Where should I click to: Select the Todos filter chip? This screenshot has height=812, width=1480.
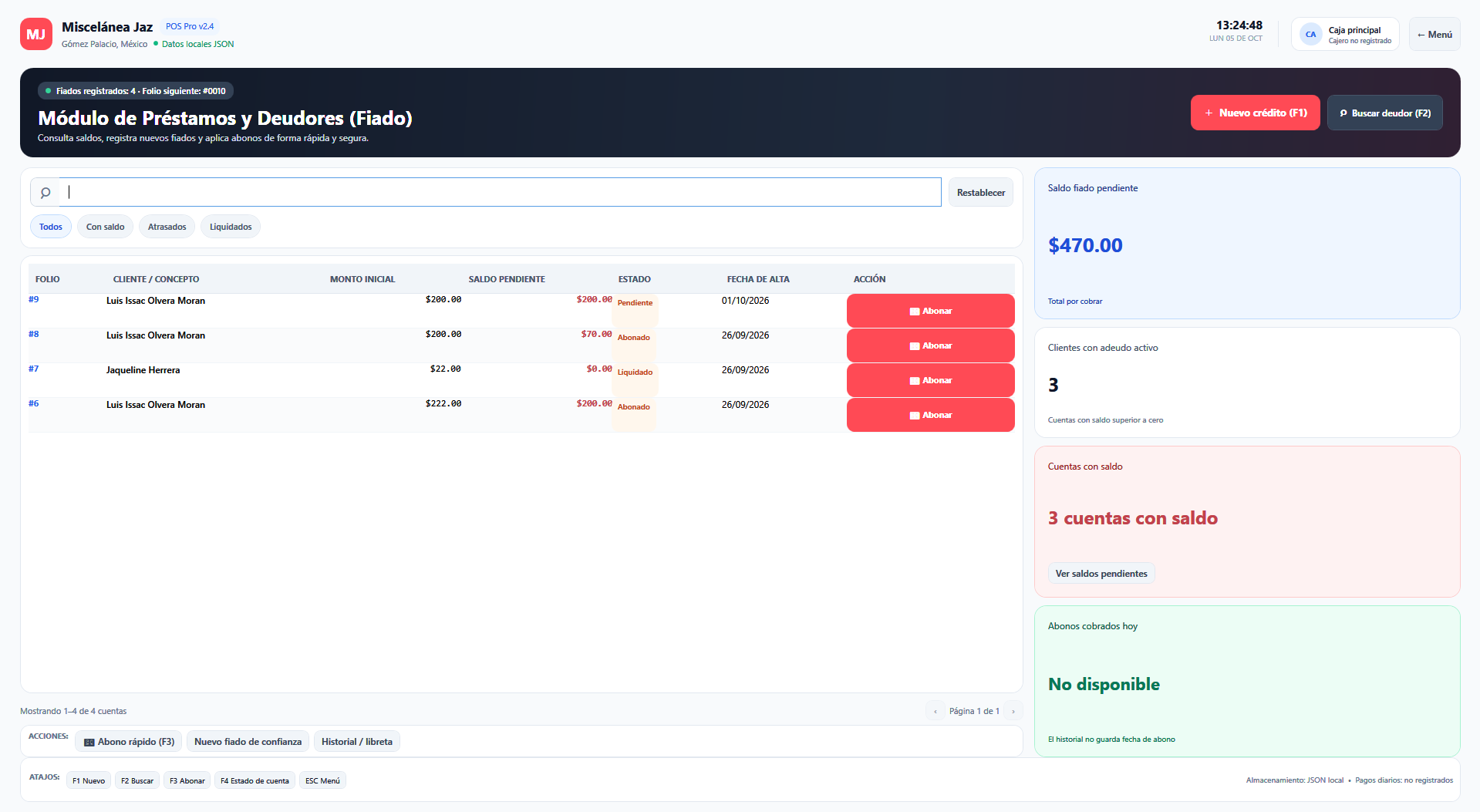click(x=51, y=227)
